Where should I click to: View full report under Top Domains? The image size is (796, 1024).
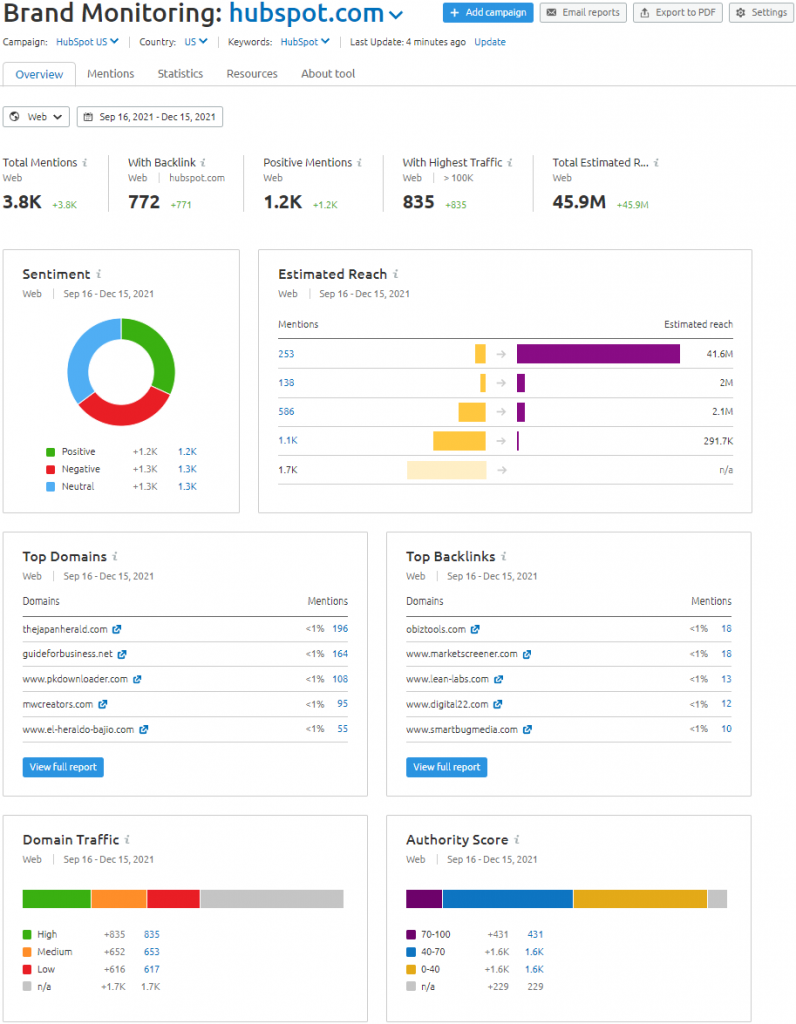tap(63, 767)
